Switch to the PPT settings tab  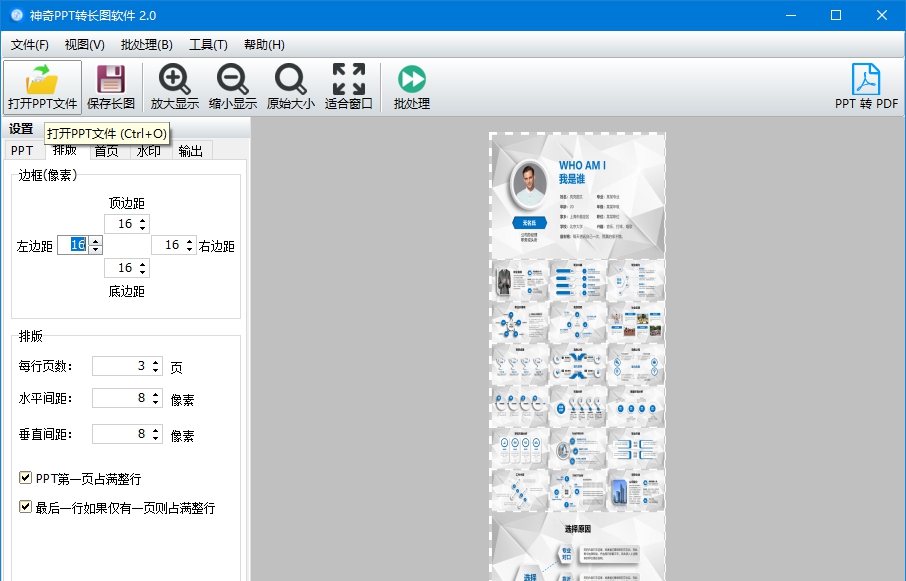[22, 151]
